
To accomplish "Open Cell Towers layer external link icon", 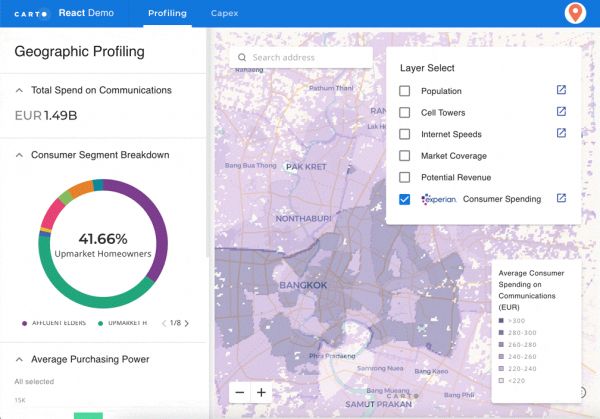I will 561,113.
